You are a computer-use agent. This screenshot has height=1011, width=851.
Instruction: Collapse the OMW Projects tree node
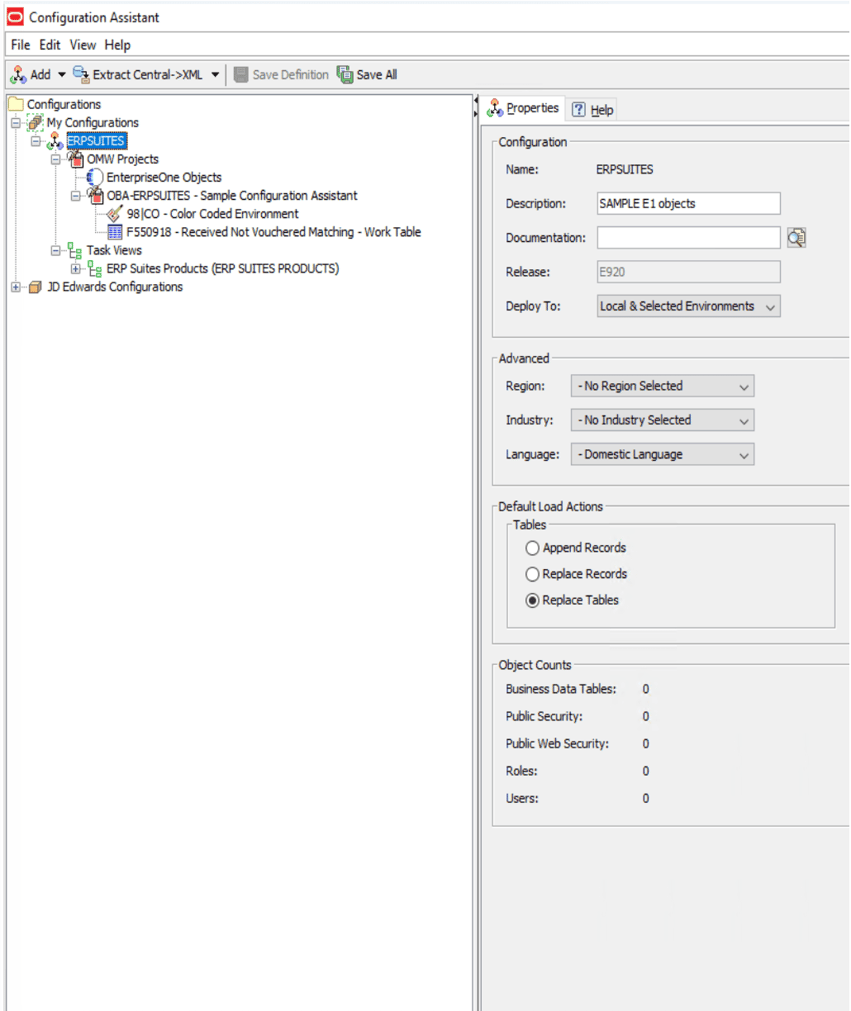[x=56, y=159]
